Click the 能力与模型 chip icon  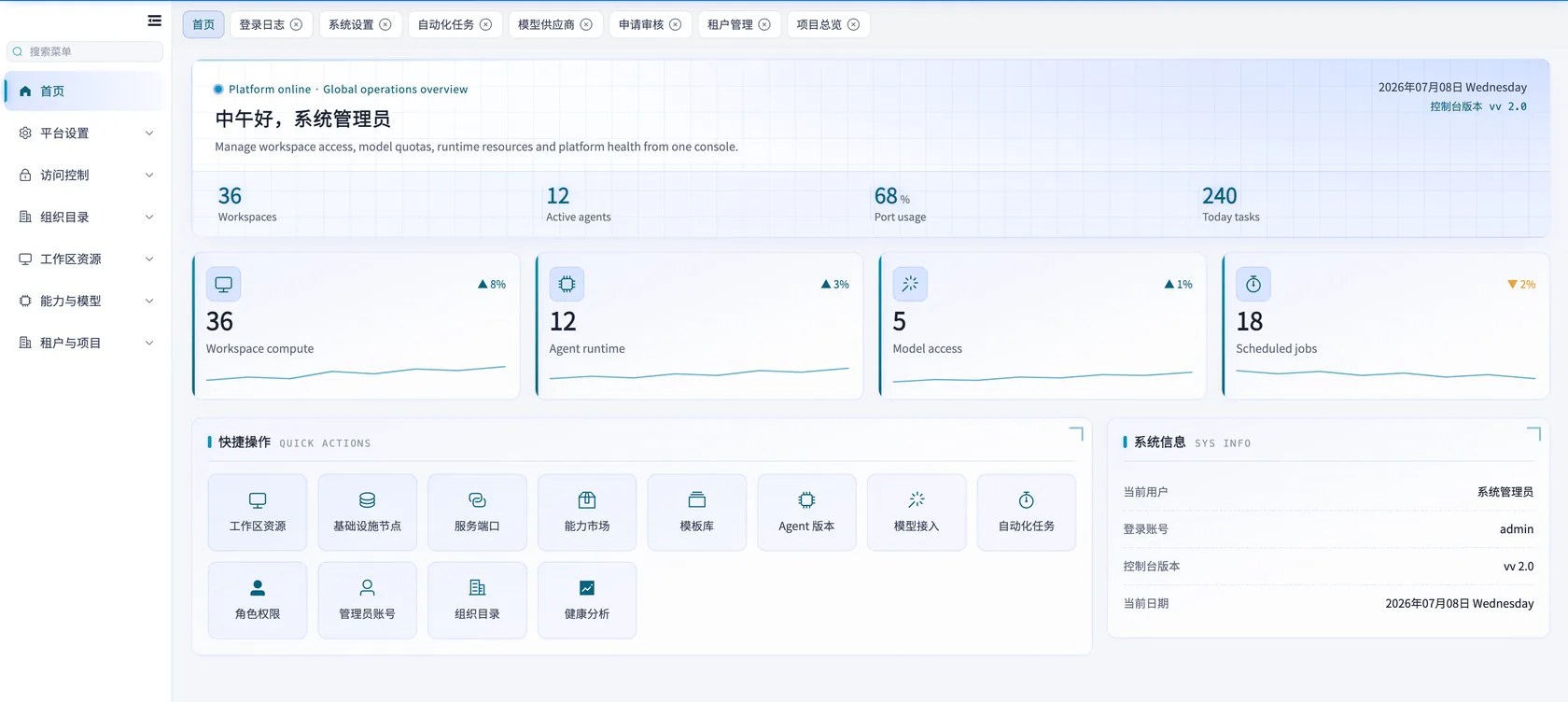[x=25, y=302]
